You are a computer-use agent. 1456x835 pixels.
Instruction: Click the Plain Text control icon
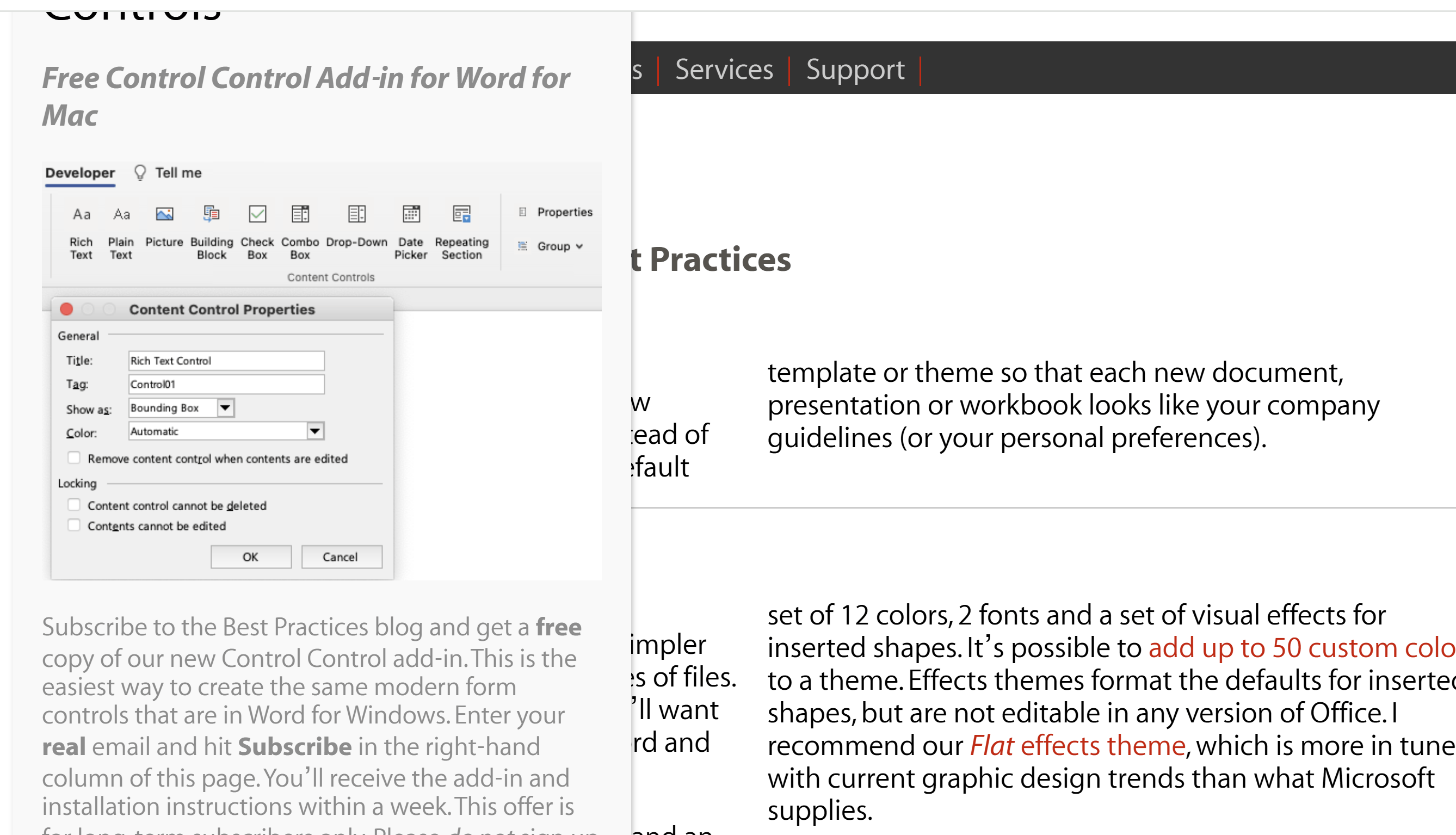pos(121,214)
